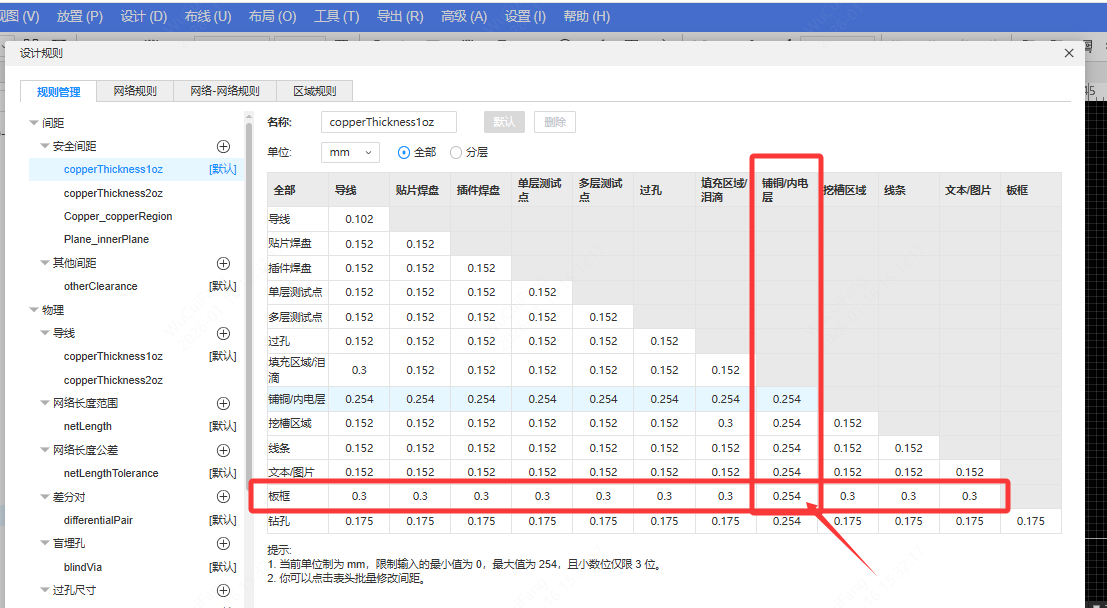Click the 名称 input field
The width and height of the screenshot is (1107, 608).
pyautogui.click(x=388, y=122)
